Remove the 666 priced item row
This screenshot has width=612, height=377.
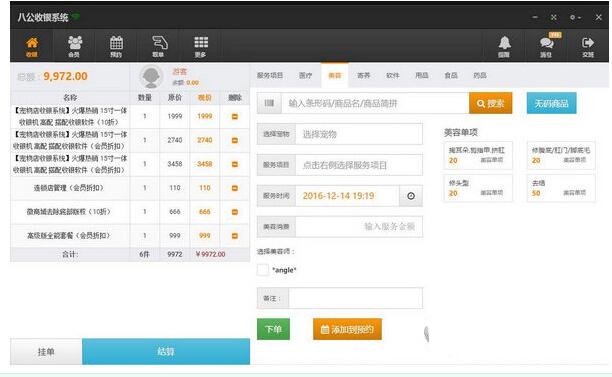[x=235, y=212]
